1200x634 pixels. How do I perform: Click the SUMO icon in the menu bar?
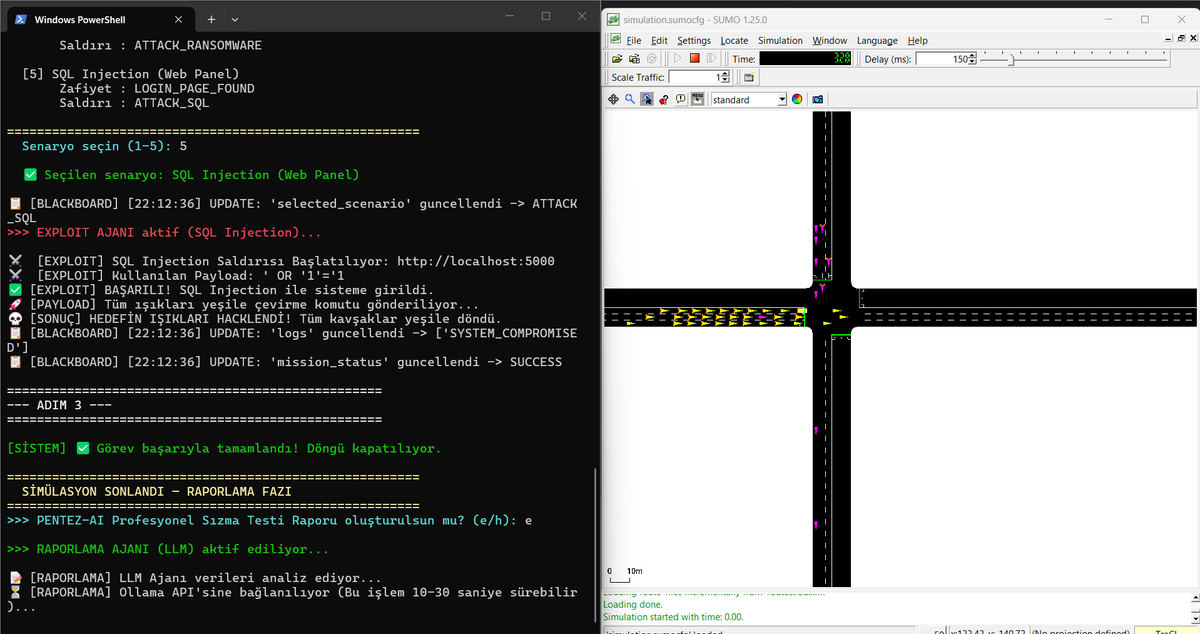pyautogui.click(x=614, y=39)
